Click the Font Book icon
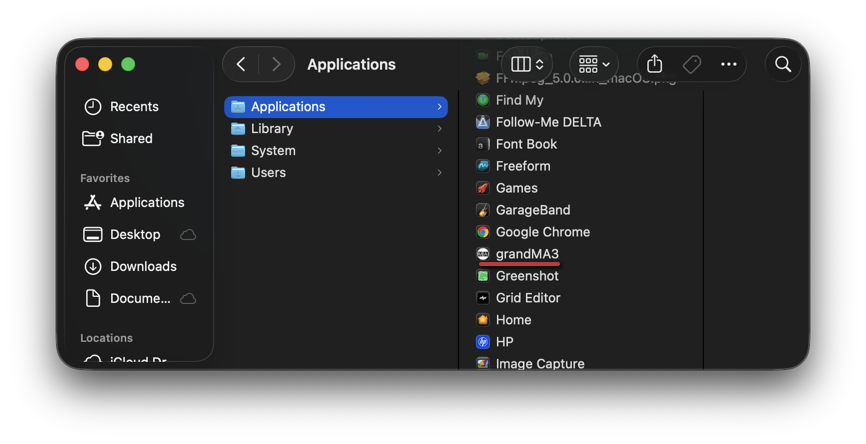 coord(483,144)
